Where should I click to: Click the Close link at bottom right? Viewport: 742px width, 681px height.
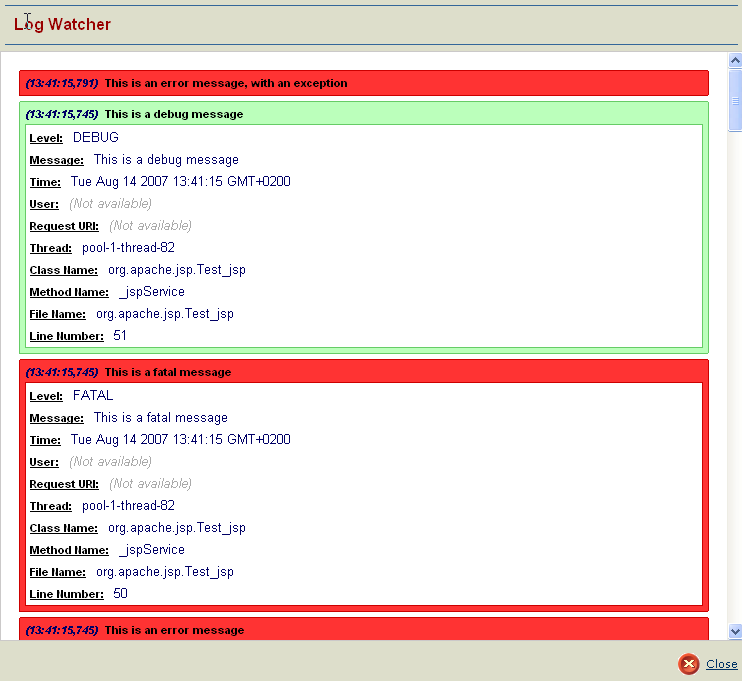[721, 664]
